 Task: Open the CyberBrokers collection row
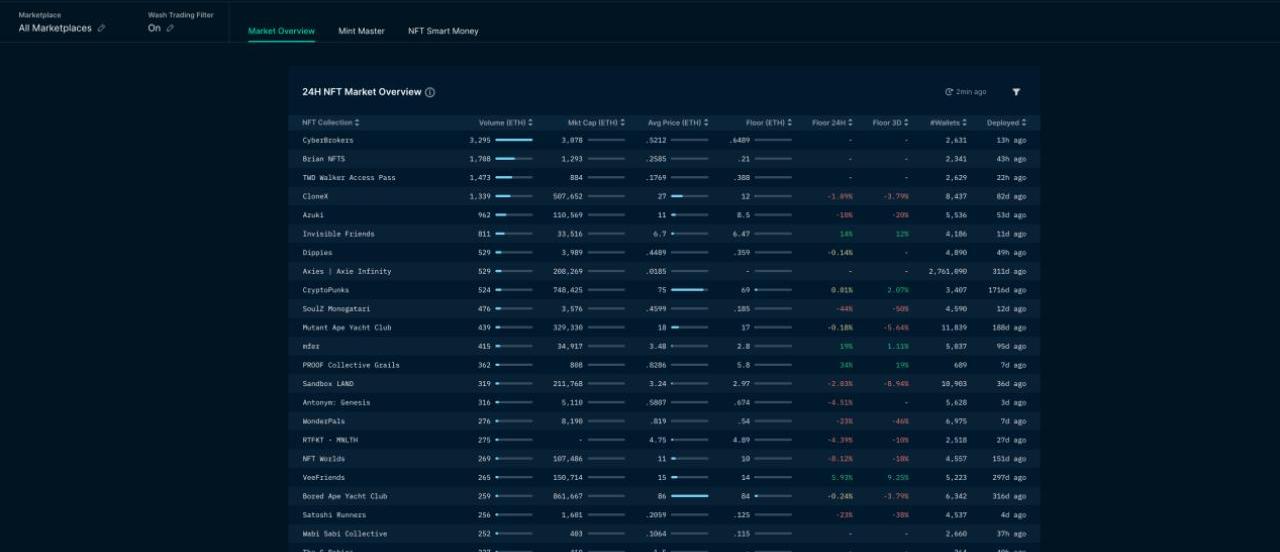[x=328, y=140]
